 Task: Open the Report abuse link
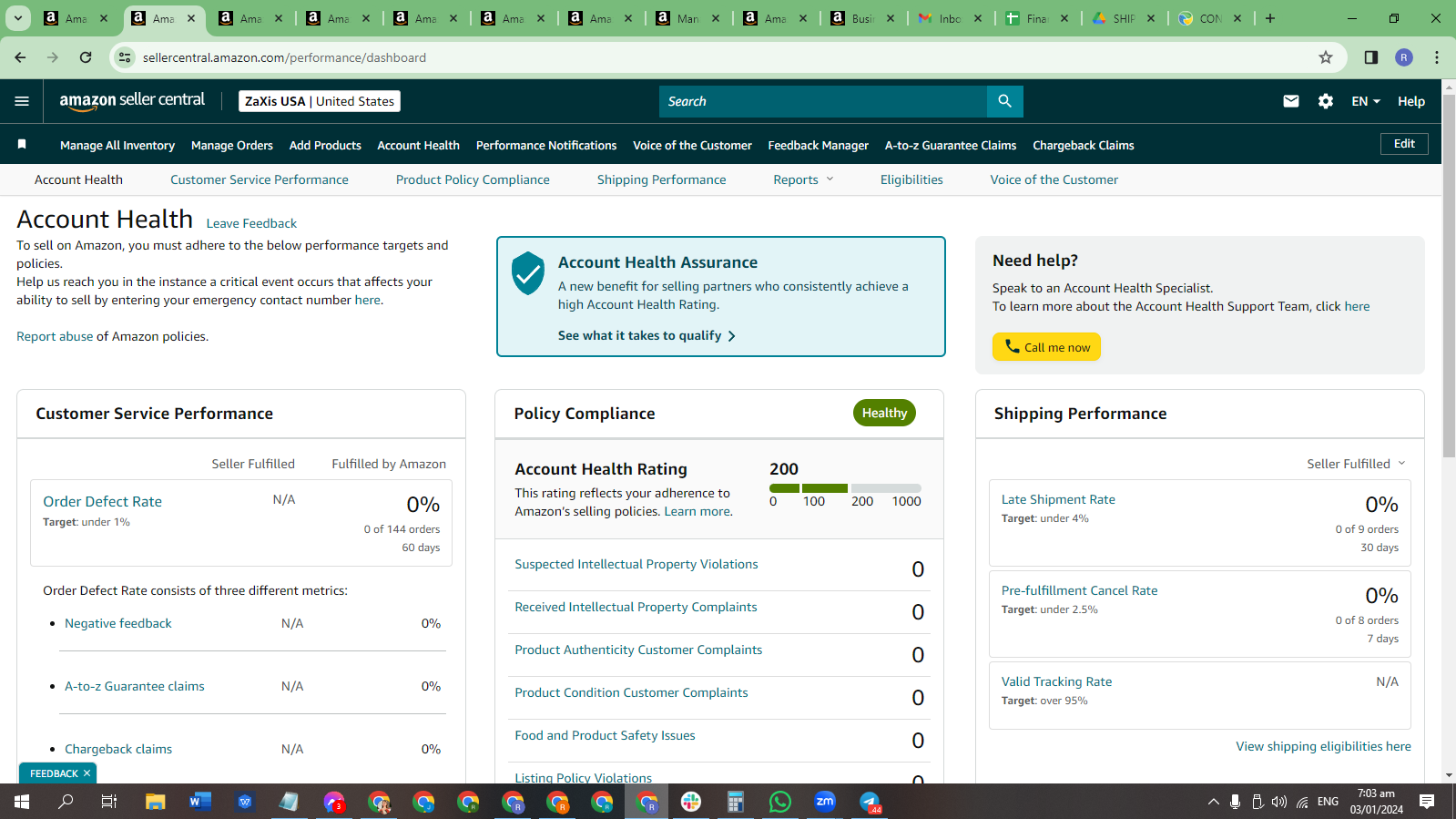pos(55,336)
